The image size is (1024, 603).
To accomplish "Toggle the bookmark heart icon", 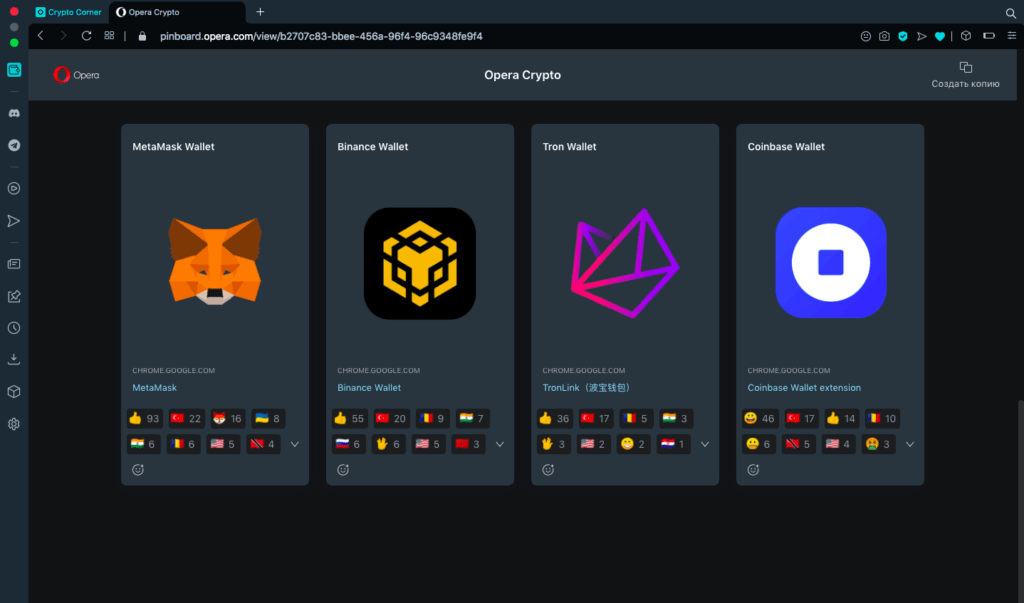I will [x=940, y=36].
